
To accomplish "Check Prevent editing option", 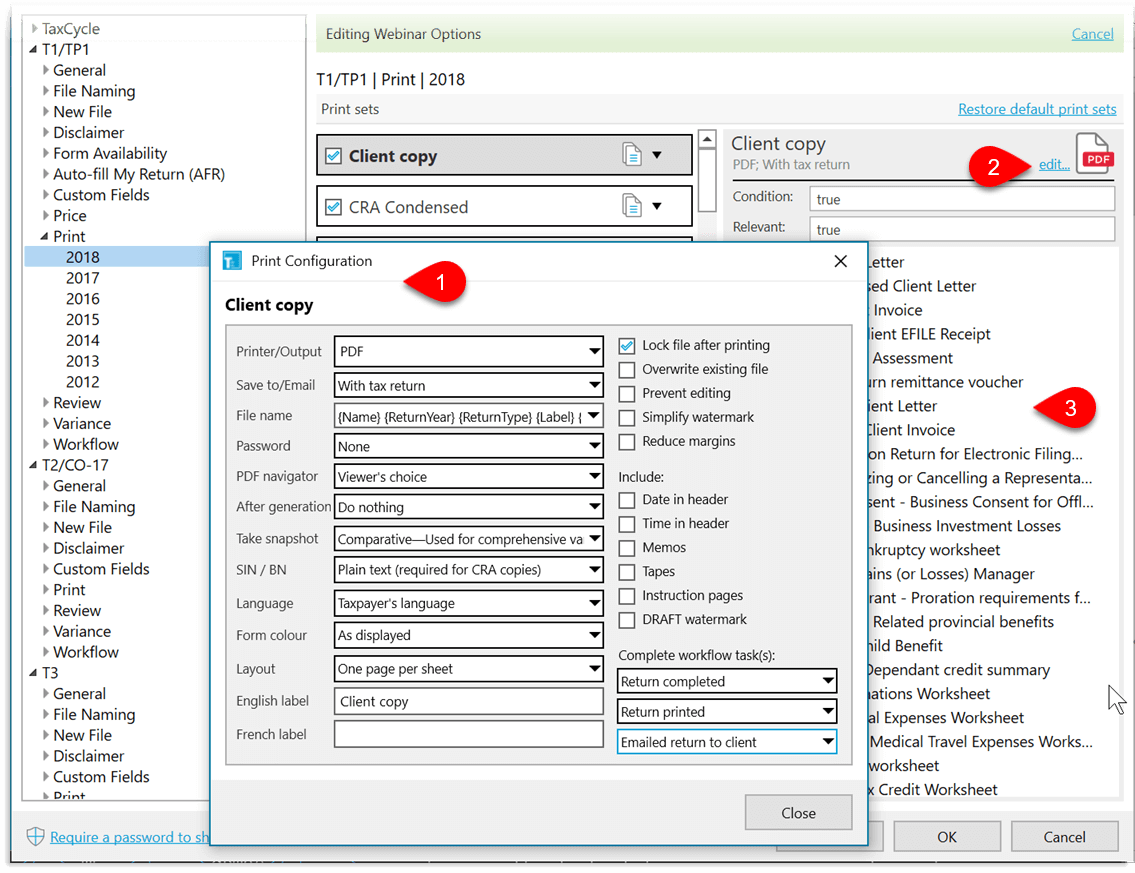I will (x=627, y=394).
